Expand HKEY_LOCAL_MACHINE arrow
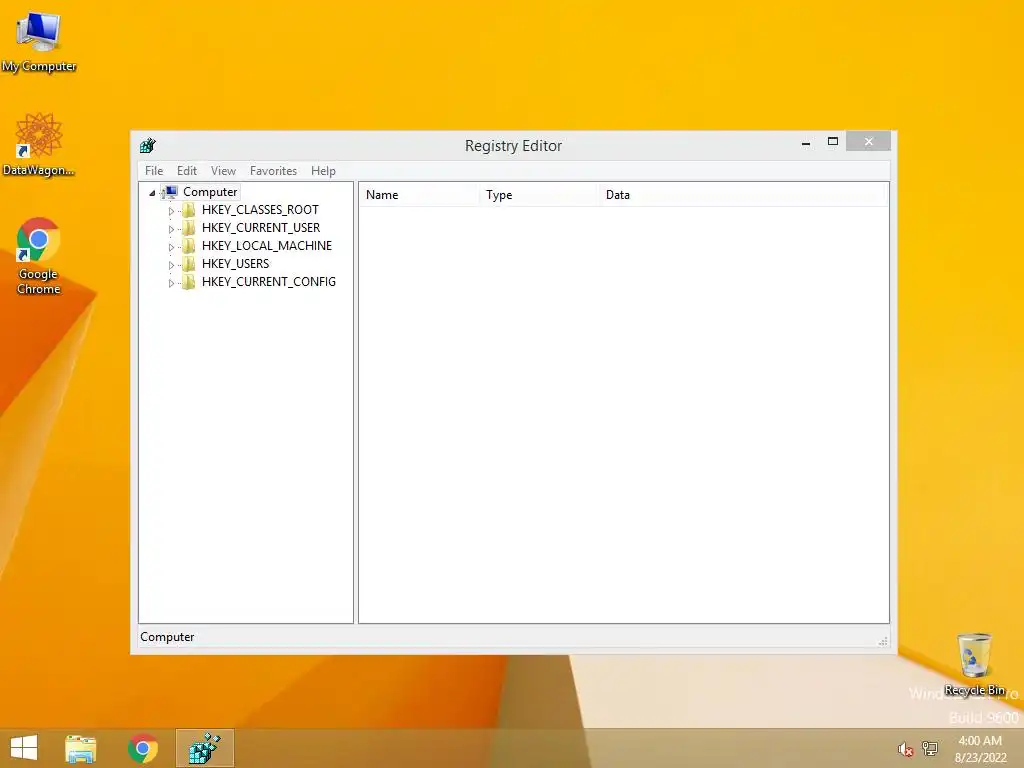The image size is (1024, 768). pyautogui.click(x=171, y=247)
